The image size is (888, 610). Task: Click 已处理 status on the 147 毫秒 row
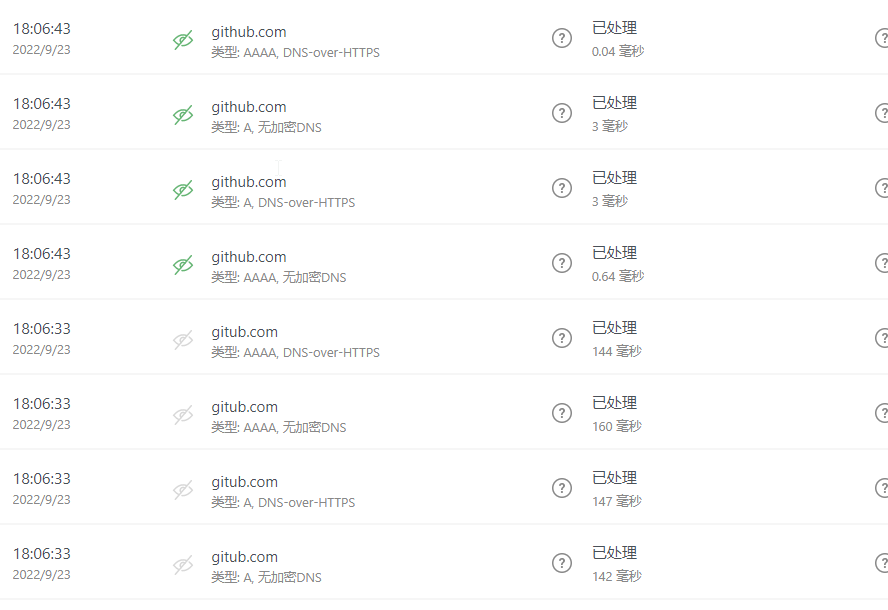[614, 478]
